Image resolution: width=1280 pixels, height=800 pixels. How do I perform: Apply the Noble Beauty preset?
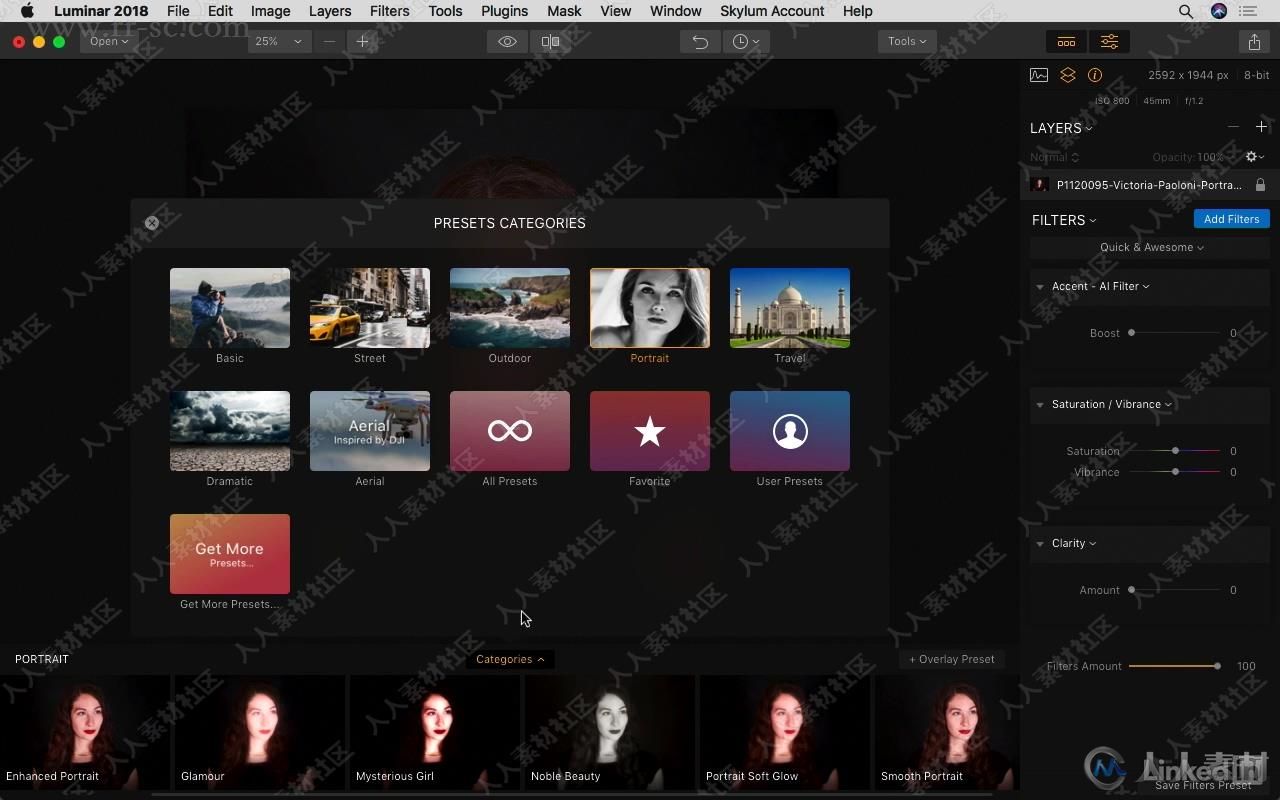tap(610, 732)
